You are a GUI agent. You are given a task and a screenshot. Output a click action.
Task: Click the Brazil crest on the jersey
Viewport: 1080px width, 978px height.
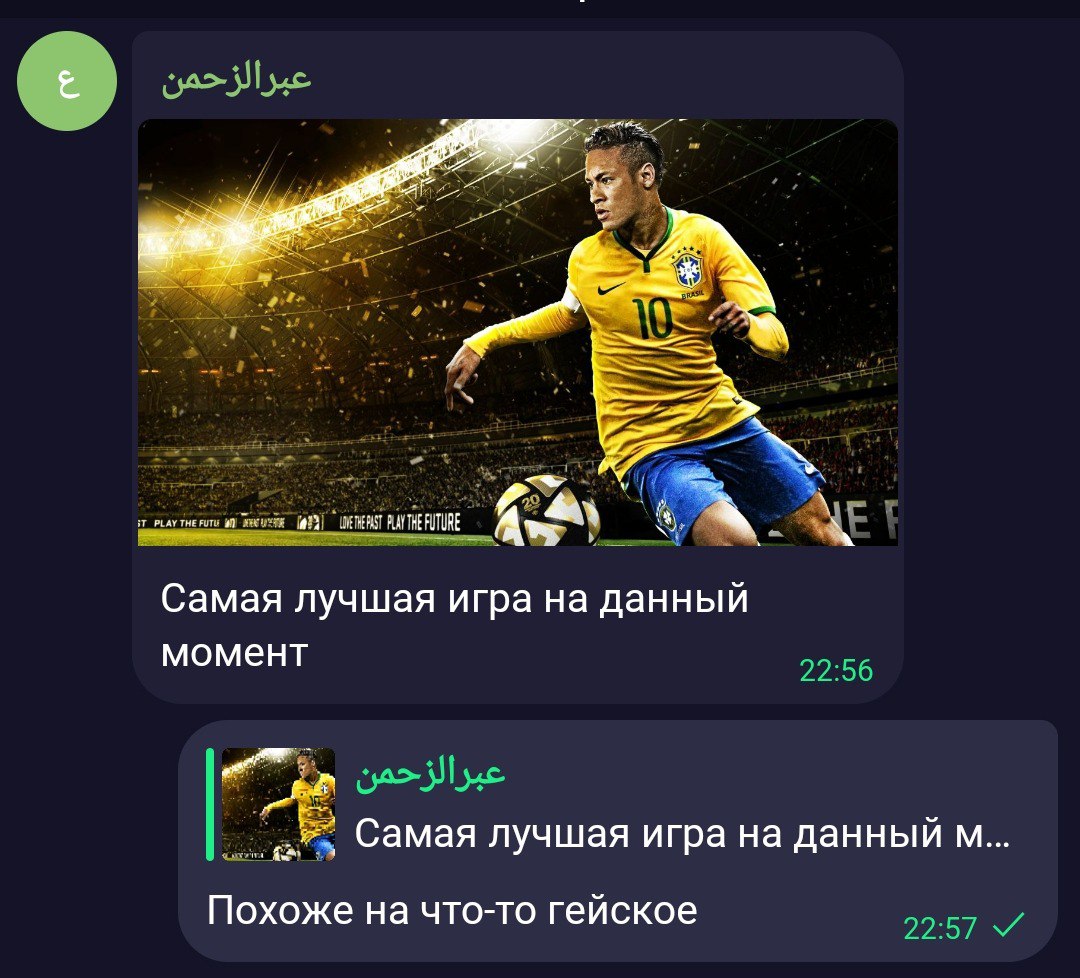click(687, 270)
